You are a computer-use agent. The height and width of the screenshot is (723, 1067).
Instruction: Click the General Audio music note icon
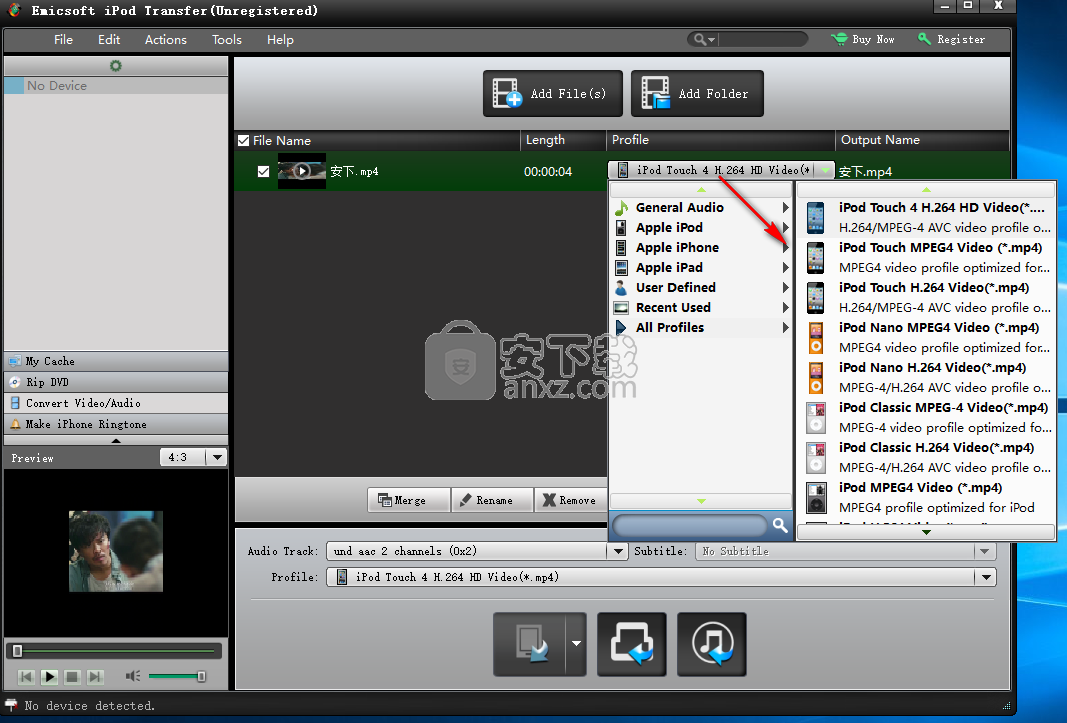(x=621, y=208)
